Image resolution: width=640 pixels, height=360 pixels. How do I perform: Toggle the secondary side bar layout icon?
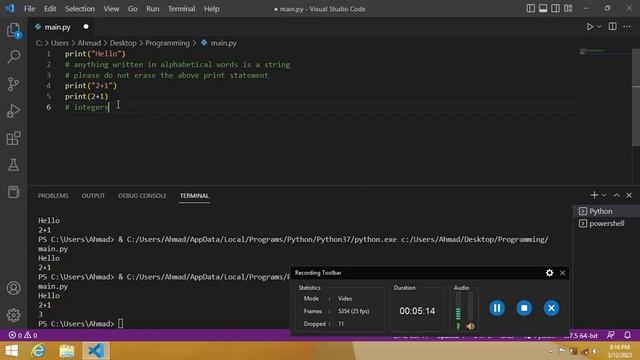[556, 9]
